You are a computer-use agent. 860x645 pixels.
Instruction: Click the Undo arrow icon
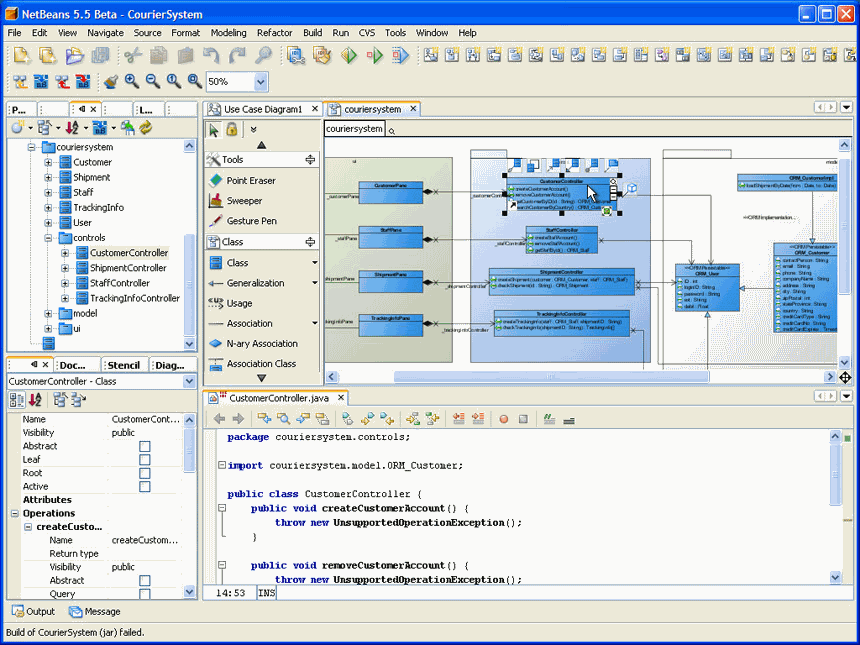[x=211, y=55]
